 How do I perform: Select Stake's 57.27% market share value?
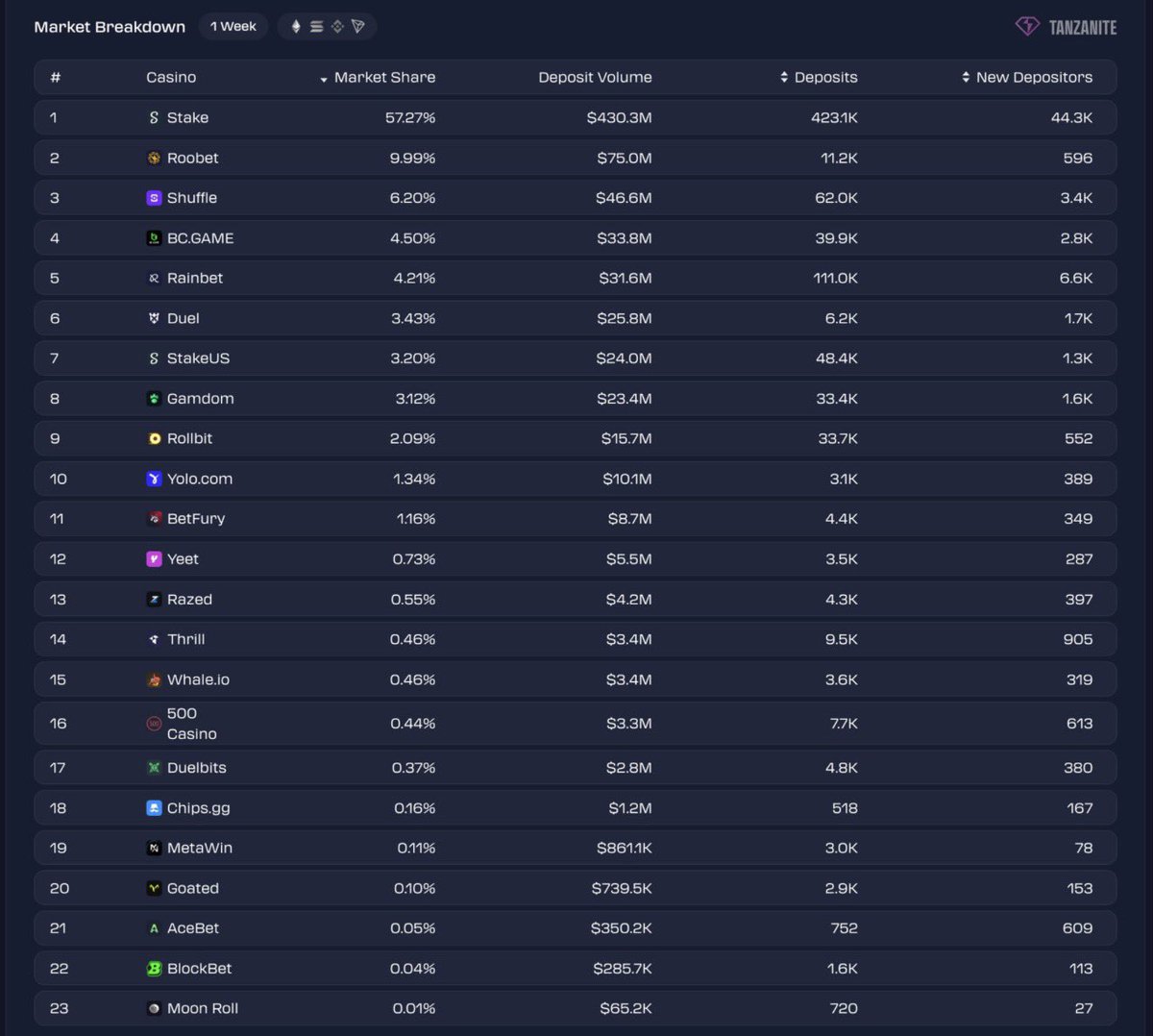[x=410, y=117]
